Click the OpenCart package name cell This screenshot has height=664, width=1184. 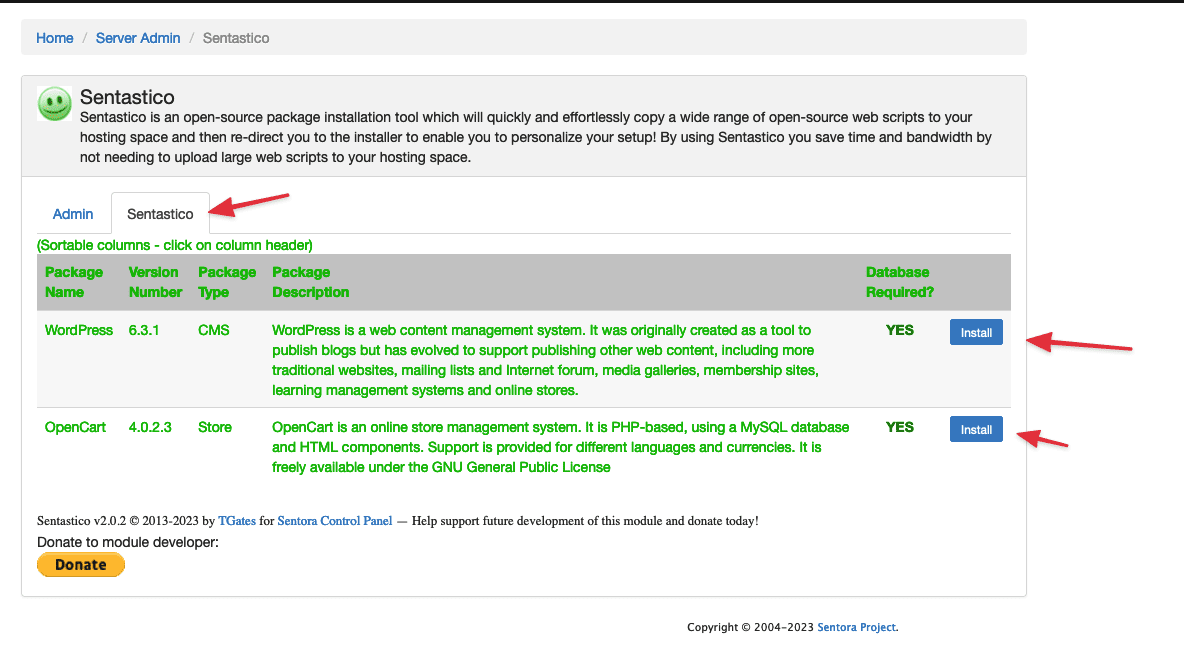click(x=75, y=427)
